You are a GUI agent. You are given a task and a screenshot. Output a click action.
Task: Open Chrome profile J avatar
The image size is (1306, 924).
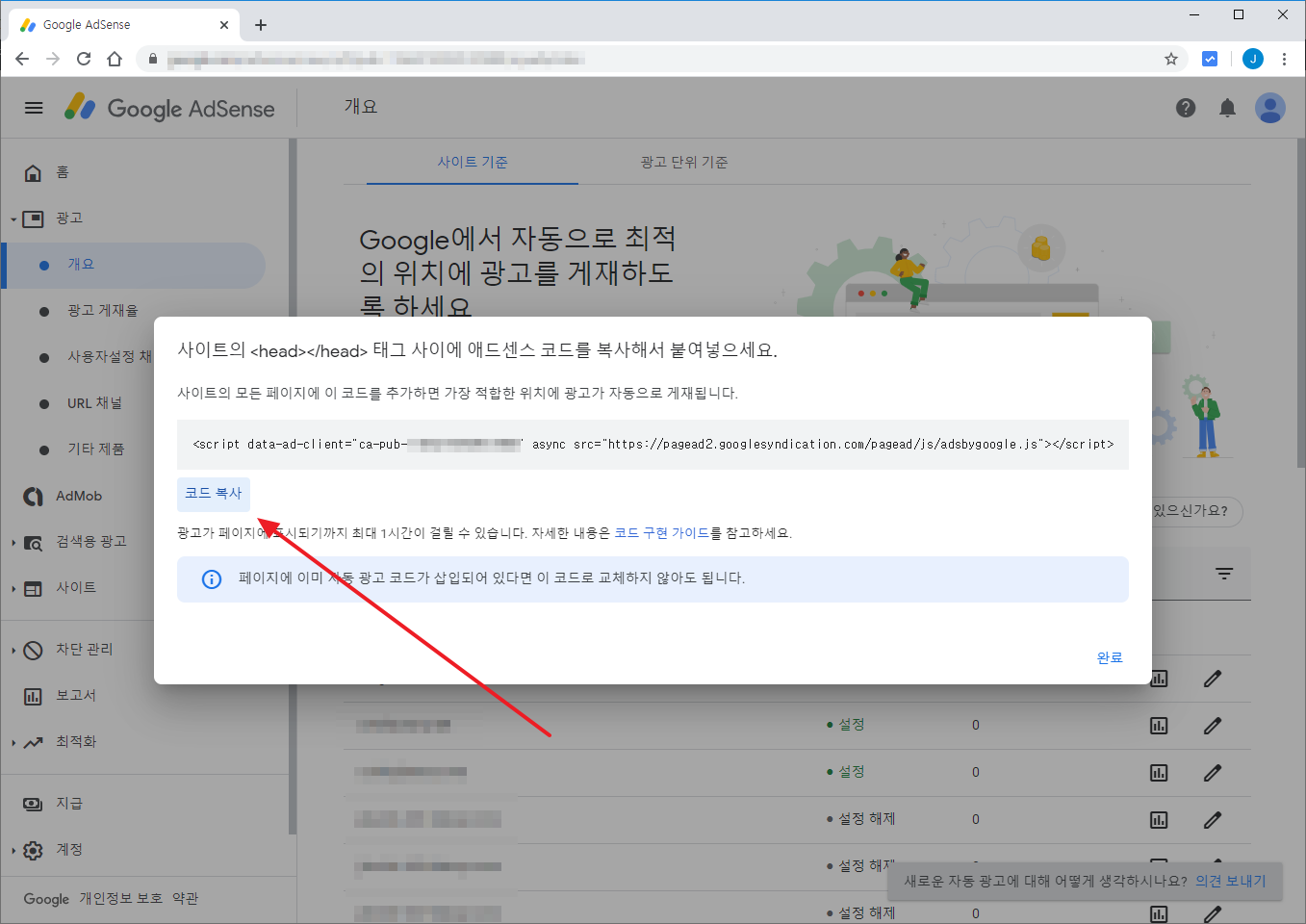point(1253,59)
